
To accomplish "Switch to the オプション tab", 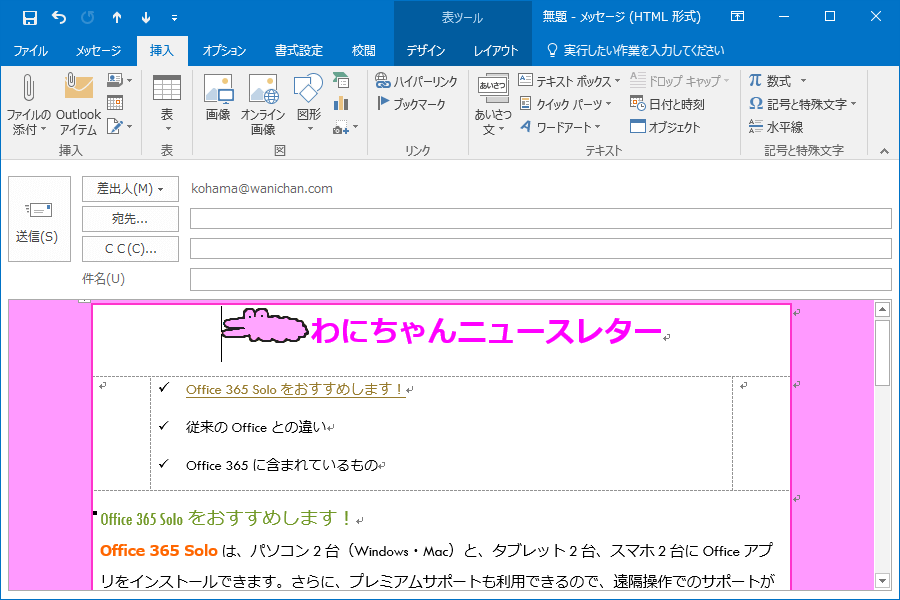I will coord(224,51).
